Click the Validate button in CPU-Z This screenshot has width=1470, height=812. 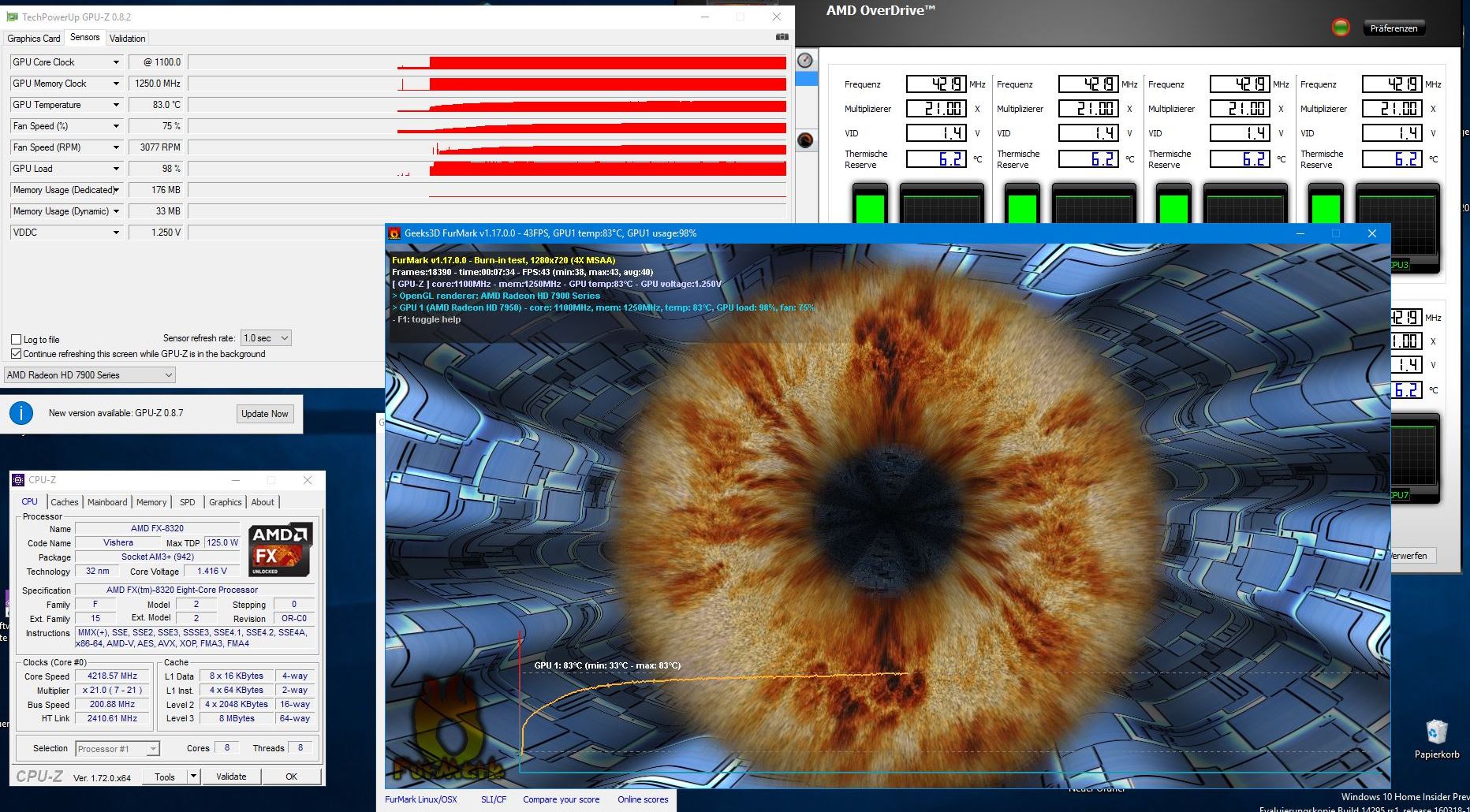pyautogui.click(x=231, y=777)
